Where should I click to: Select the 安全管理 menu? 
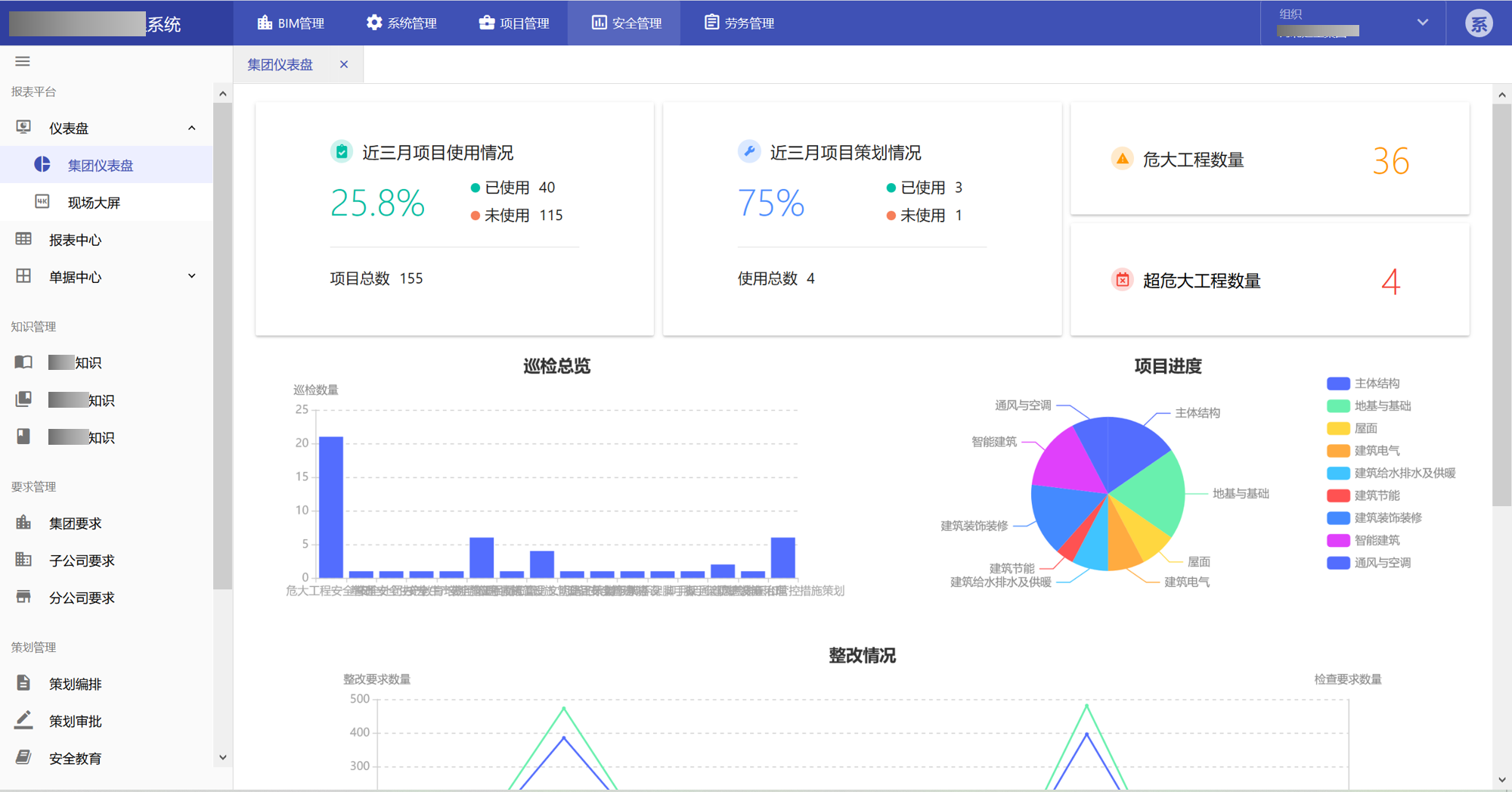(x=624, y=23)
